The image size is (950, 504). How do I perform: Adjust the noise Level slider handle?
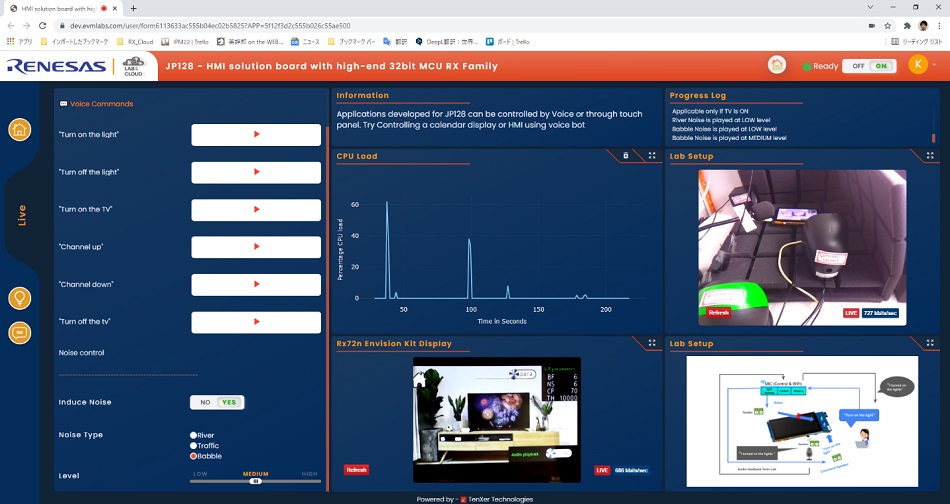tap(255, 481)
